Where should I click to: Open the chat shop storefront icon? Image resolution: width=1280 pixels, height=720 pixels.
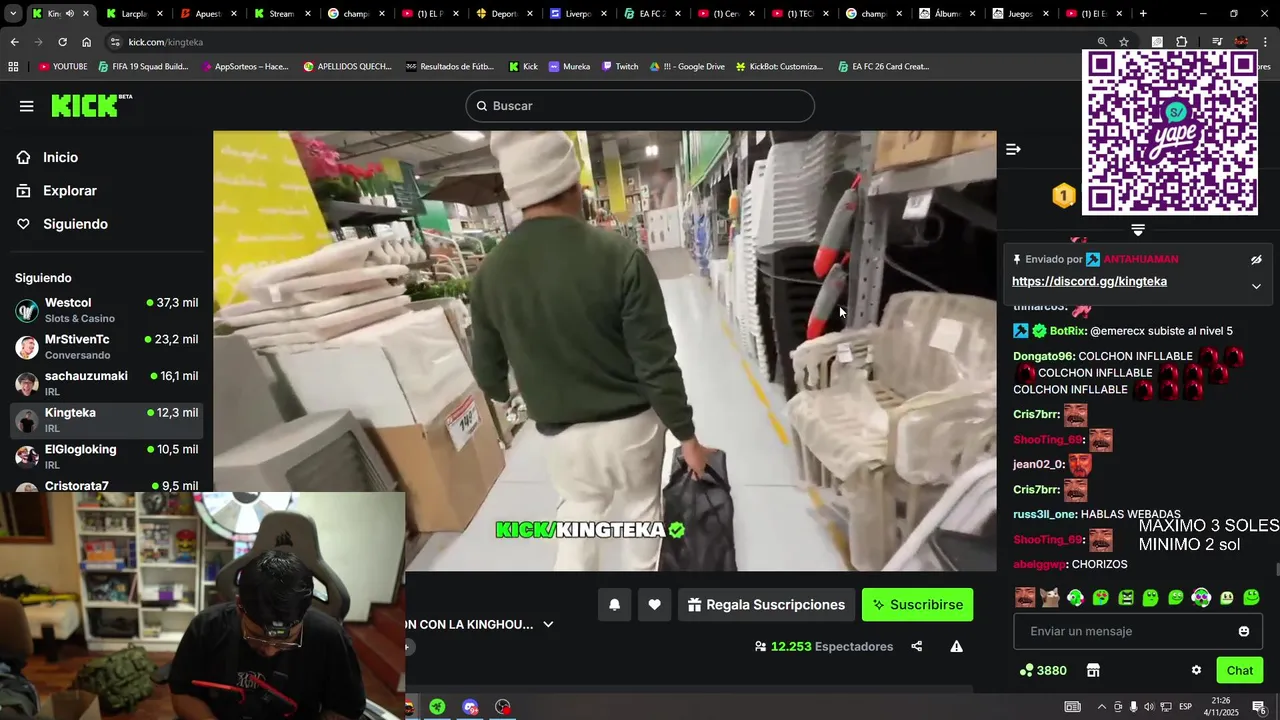tap(1093, 670)
